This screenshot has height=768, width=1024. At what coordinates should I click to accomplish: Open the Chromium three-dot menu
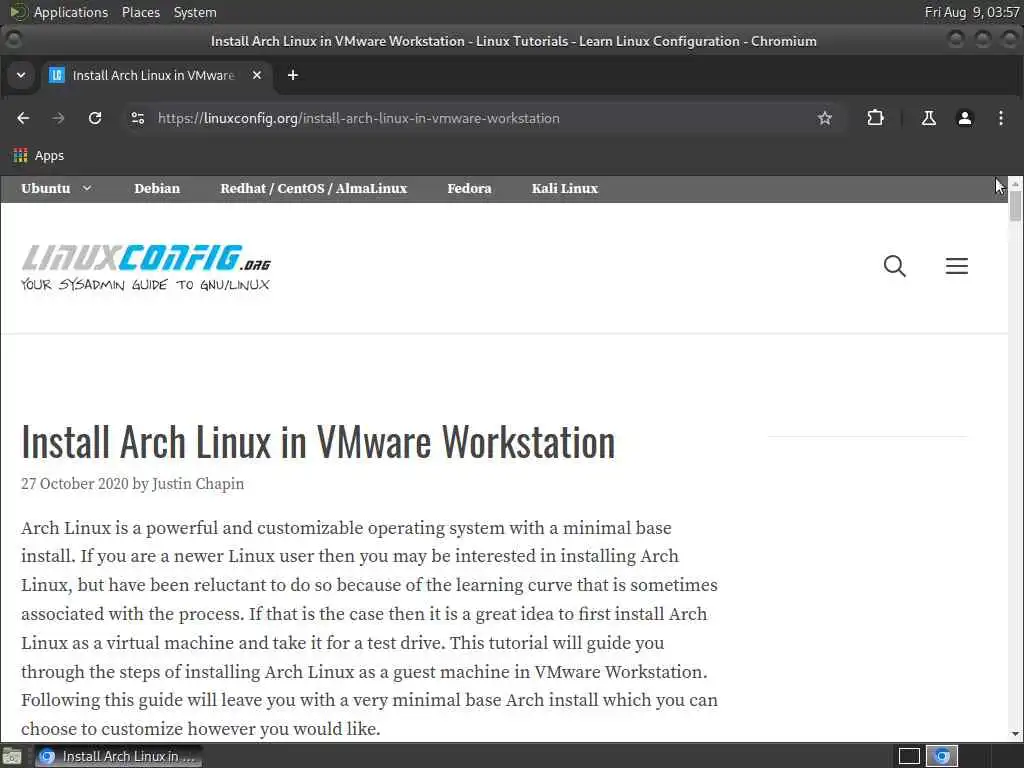pos(1000,118)
